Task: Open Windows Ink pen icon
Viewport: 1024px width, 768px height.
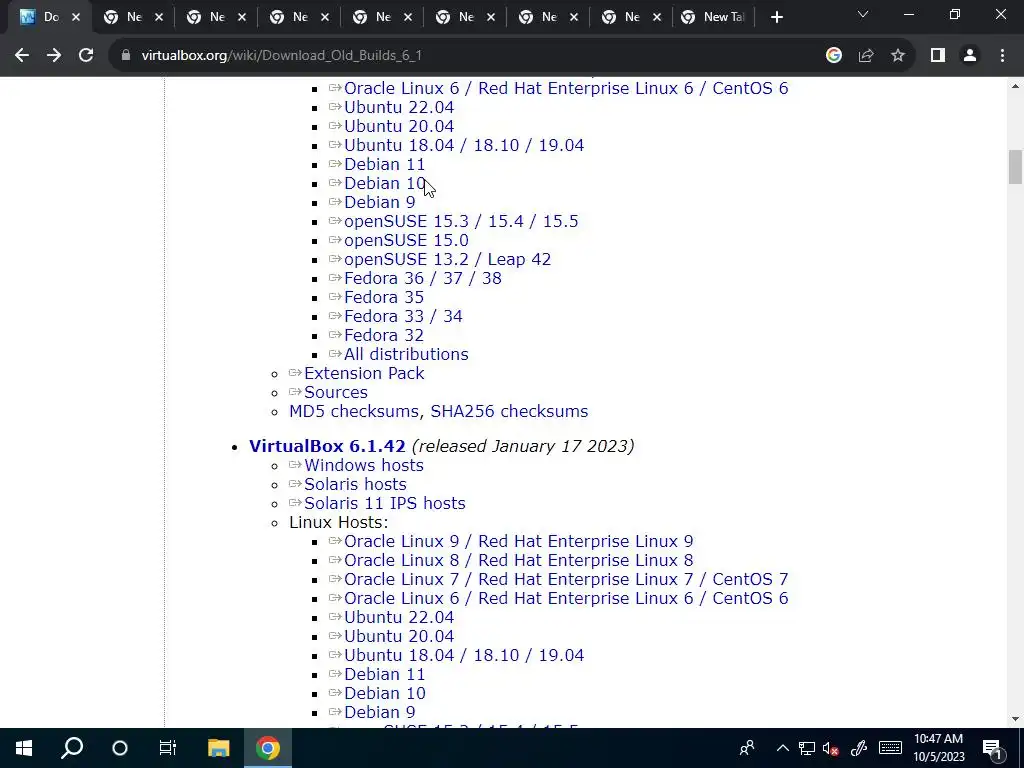Action: pyautogui.click(x=859, y=748)
